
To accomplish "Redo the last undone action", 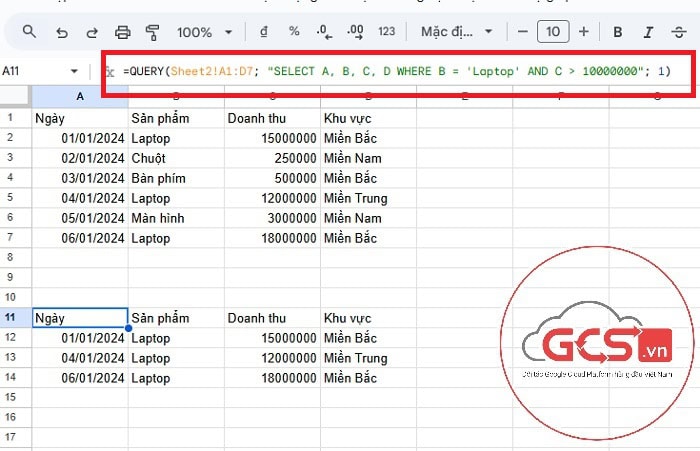I will click(x=92, y=32).
